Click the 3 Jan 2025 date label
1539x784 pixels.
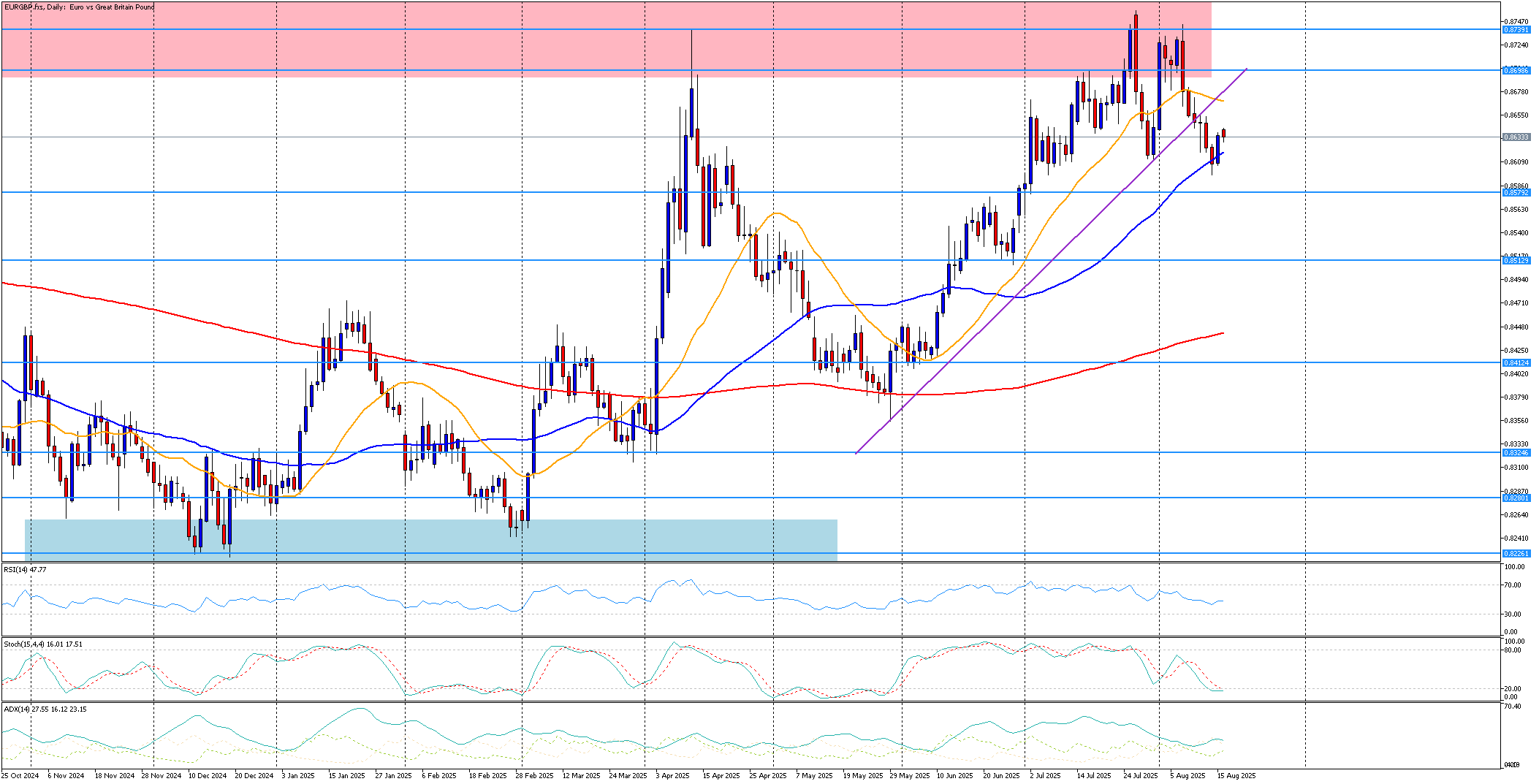(297, 775)
